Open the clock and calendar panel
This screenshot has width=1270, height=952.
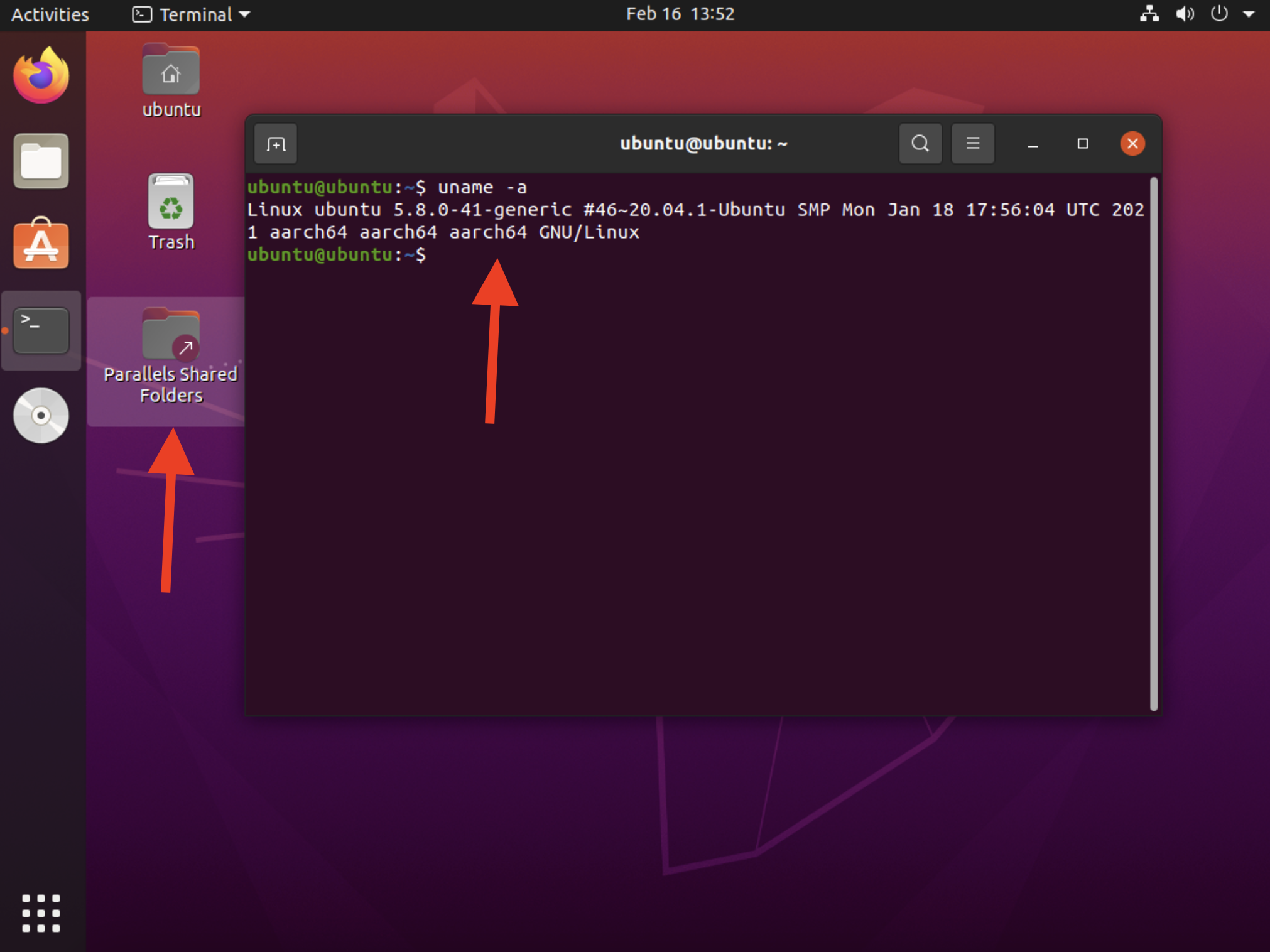click(x=680, y=14)
